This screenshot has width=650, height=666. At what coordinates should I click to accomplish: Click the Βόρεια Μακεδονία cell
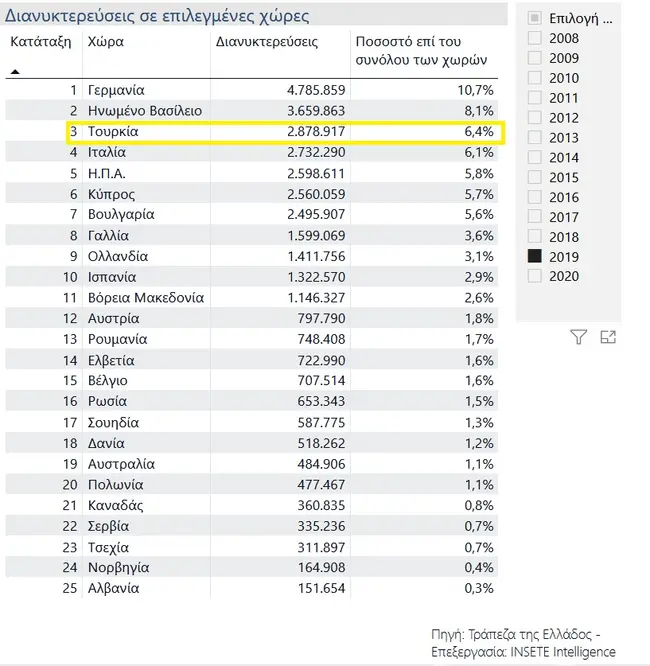(x=146, y=298)
